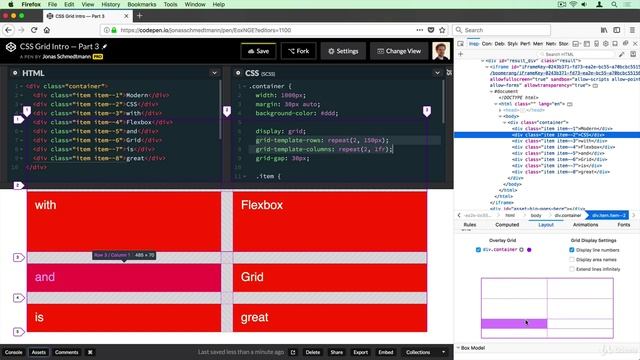Image resolution: width=640 pixels, height=360 pixels.
Task: Select item--4 Flexbox node in inspector
Action: tap(563, 147)
